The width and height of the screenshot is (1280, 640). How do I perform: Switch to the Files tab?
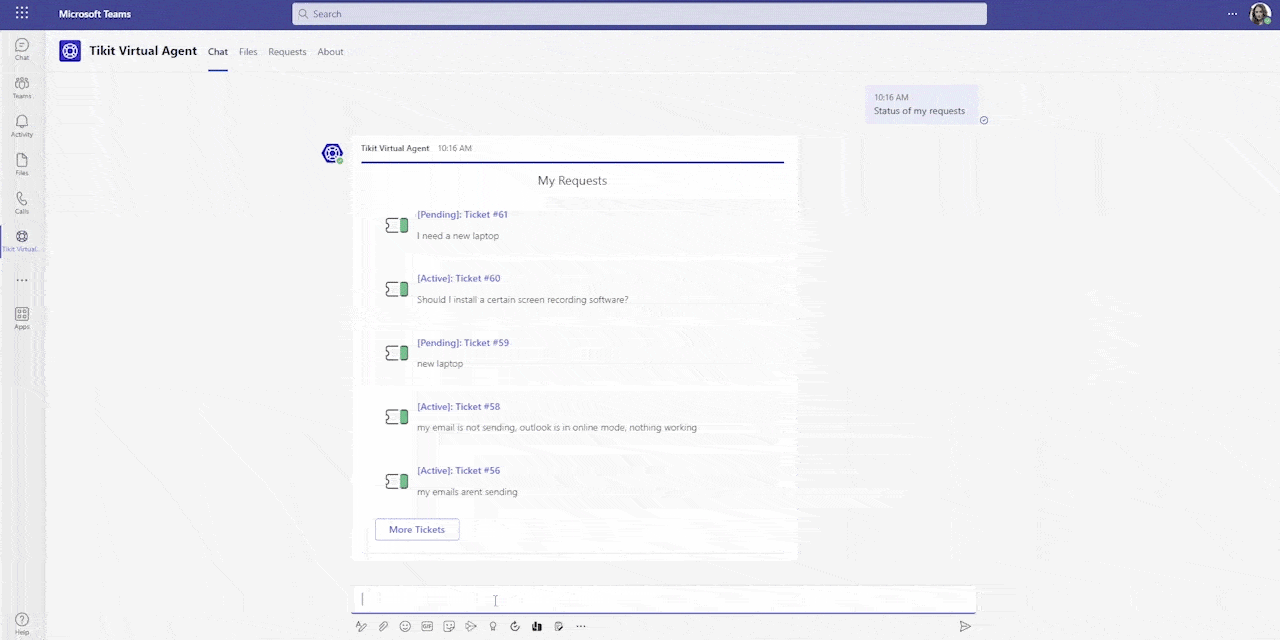248,52
